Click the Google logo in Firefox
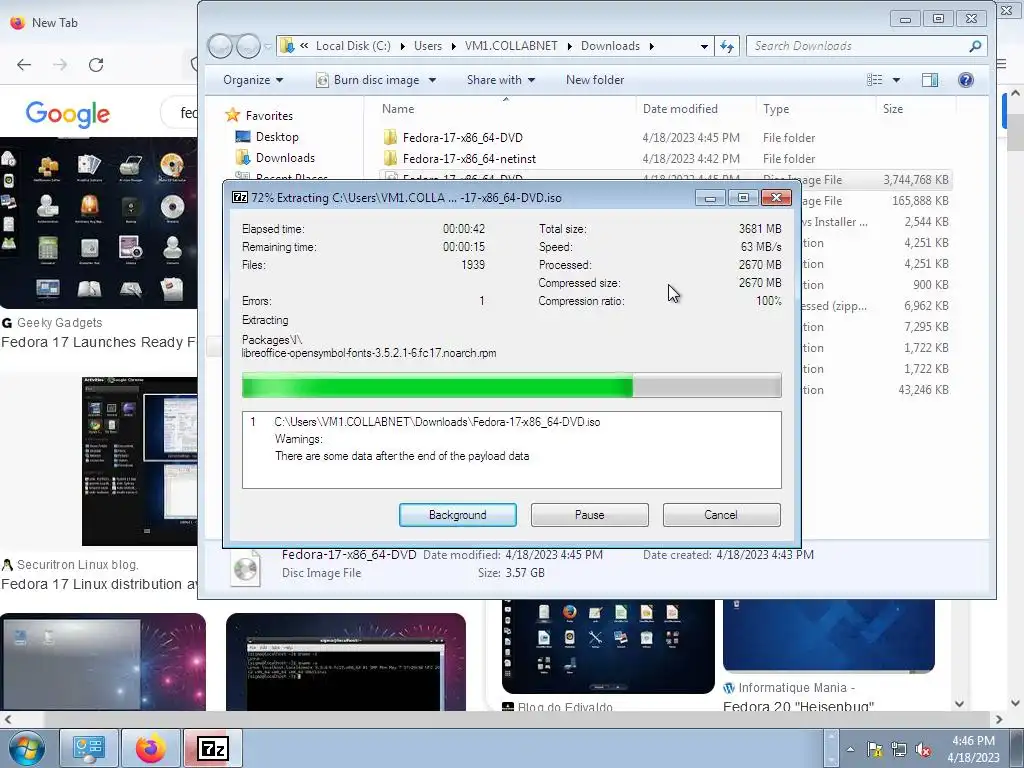Viewport: 1024px width, 768px height. click(x=67, y=114)
